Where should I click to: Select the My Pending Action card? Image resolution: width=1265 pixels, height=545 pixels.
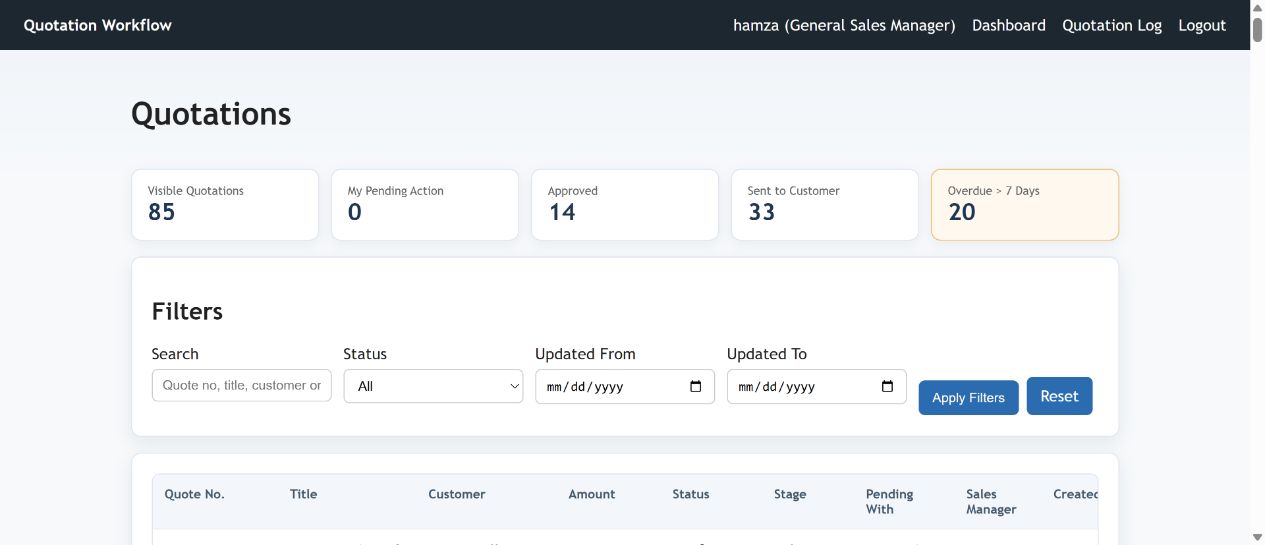[425, 204]
